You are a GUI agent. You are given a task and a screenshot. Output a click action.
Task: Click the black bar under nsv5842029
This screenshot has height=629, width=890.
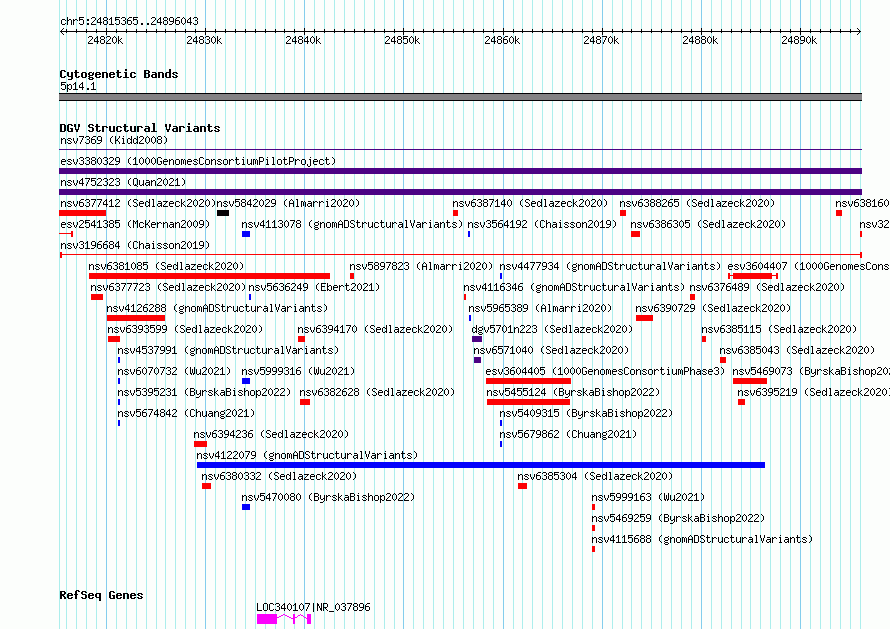coord(223,213)
